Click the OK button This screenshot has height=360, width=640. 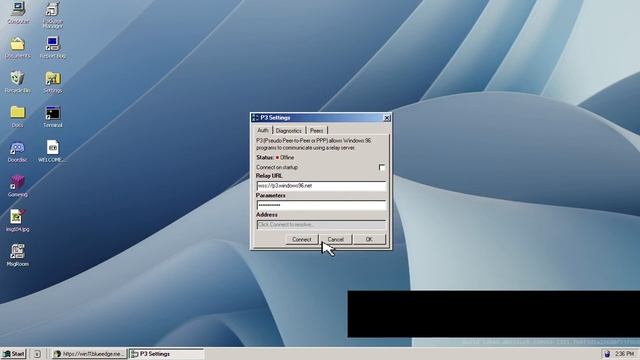pos(369,240)
